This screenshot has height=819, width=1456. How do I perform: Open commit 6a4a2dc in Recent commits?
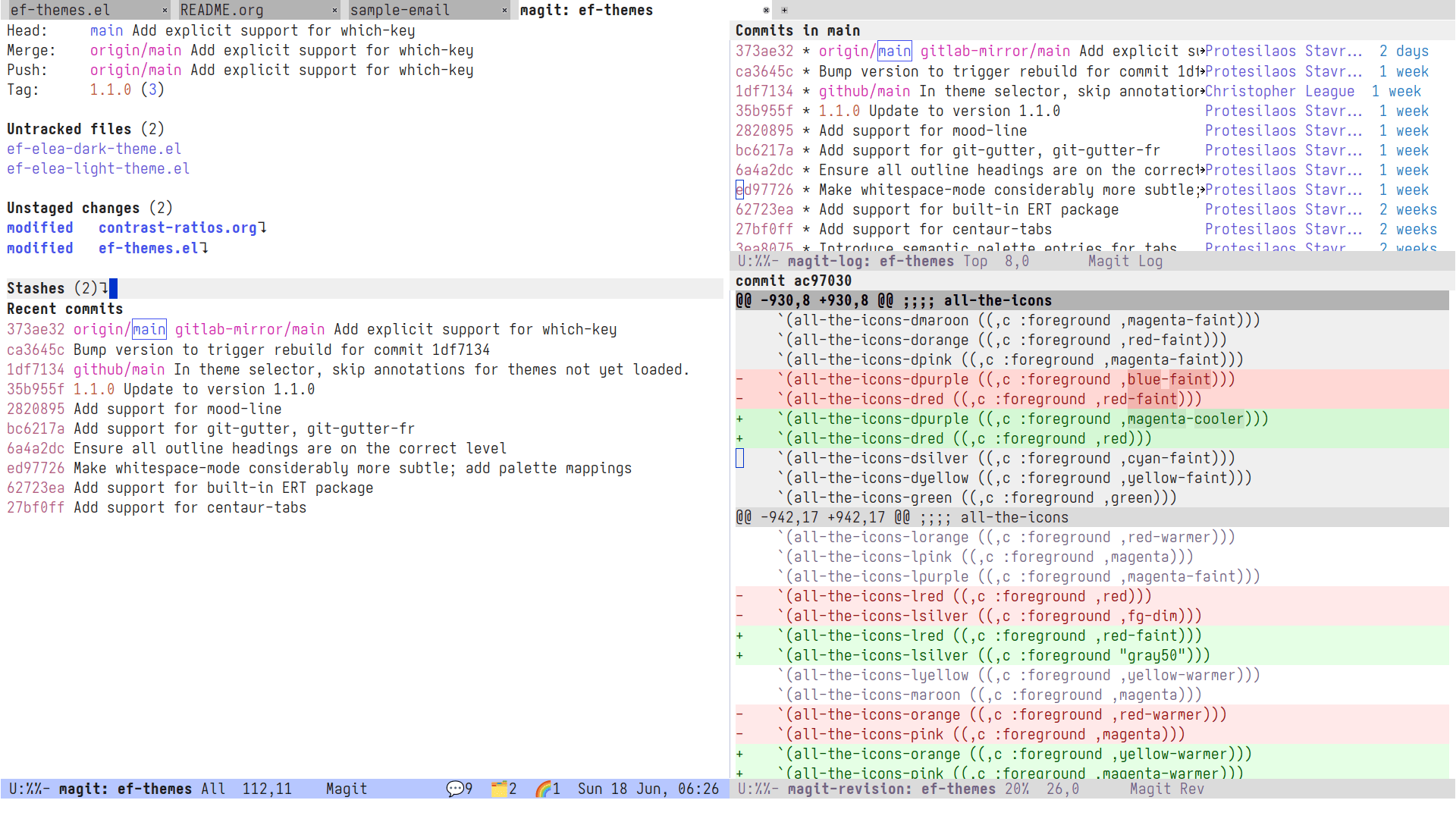[36, 448]
